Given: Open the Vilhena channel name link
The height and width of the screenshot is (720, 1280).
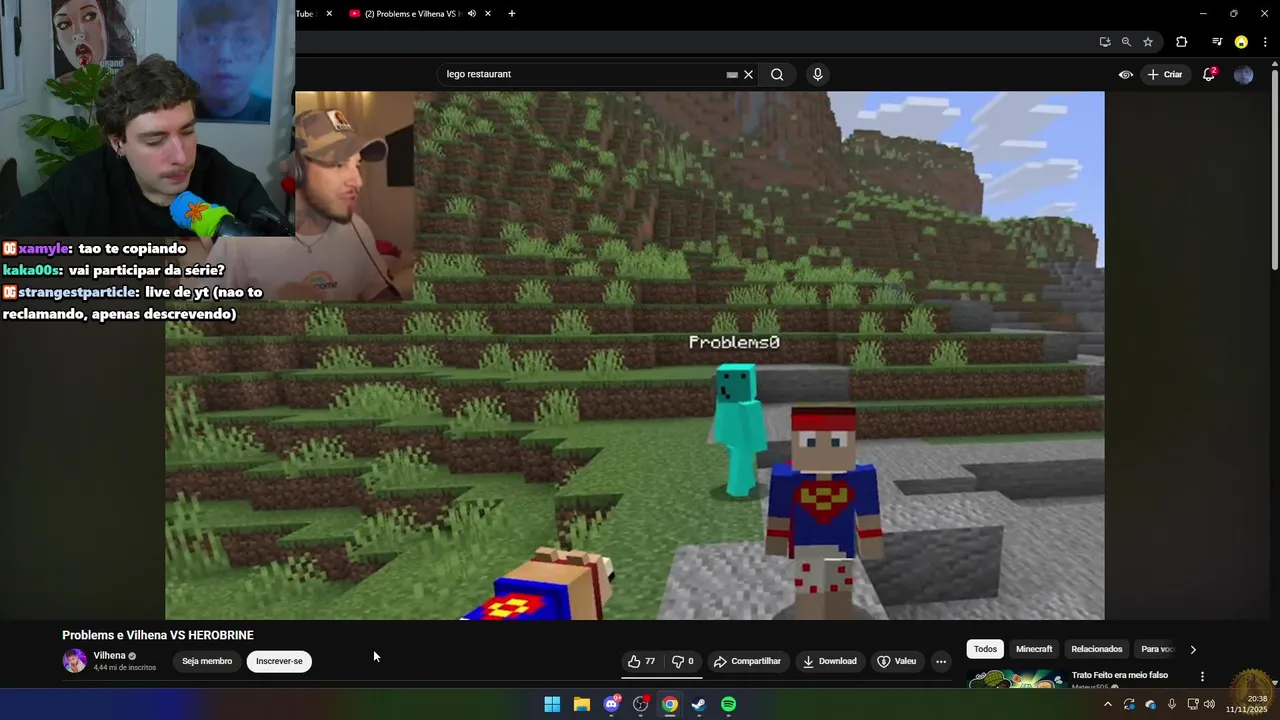Looking at the screenshot, I should (x=109, y=656).
